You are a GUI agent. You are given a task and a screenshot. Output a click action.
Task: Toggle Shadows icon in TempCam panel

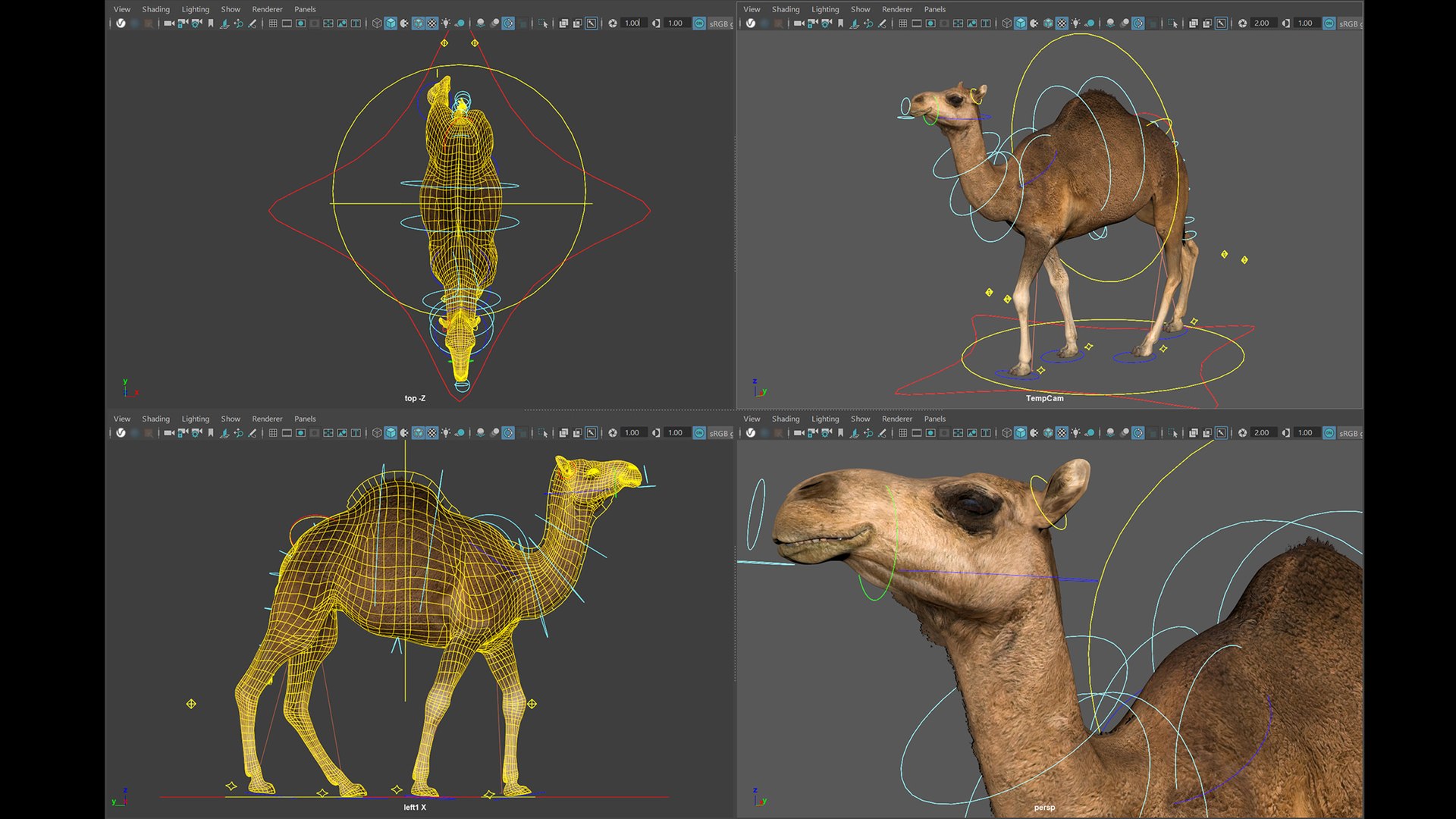[x=1090, y=24]
